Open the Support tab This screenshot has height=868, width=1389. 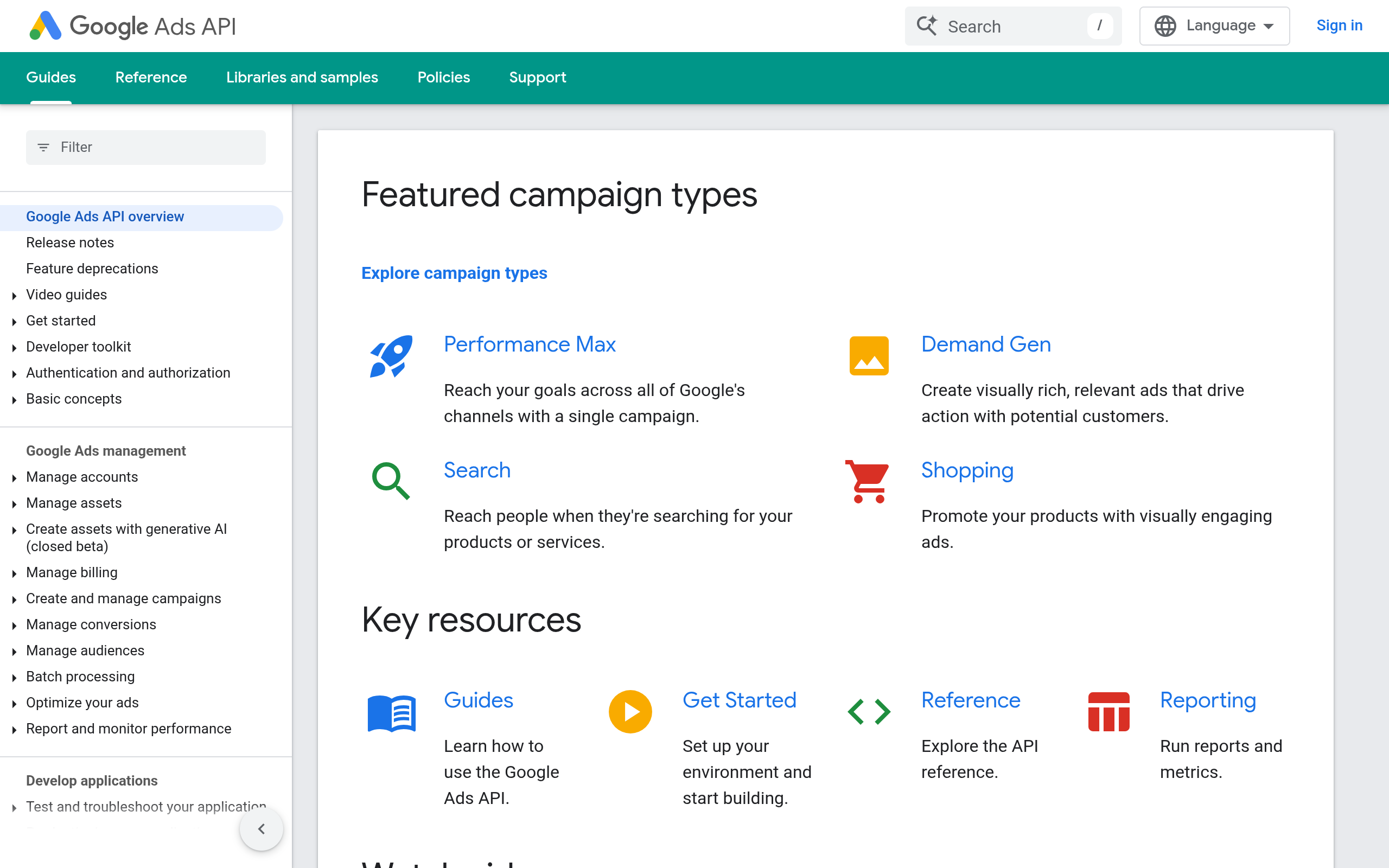click(x=537, y=78)
